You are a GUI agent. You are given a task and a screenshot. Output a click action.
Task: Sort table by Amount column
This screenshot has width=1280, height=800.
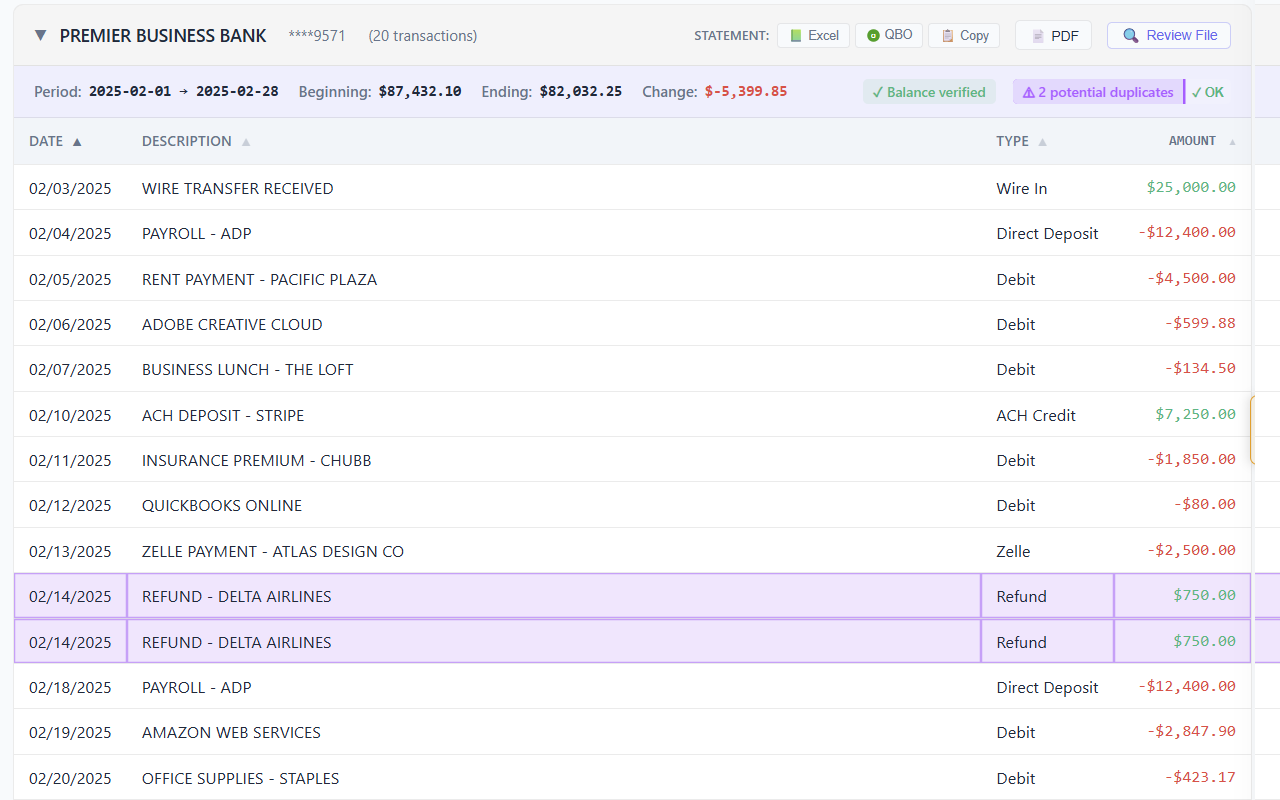[x=1202, y=141]
